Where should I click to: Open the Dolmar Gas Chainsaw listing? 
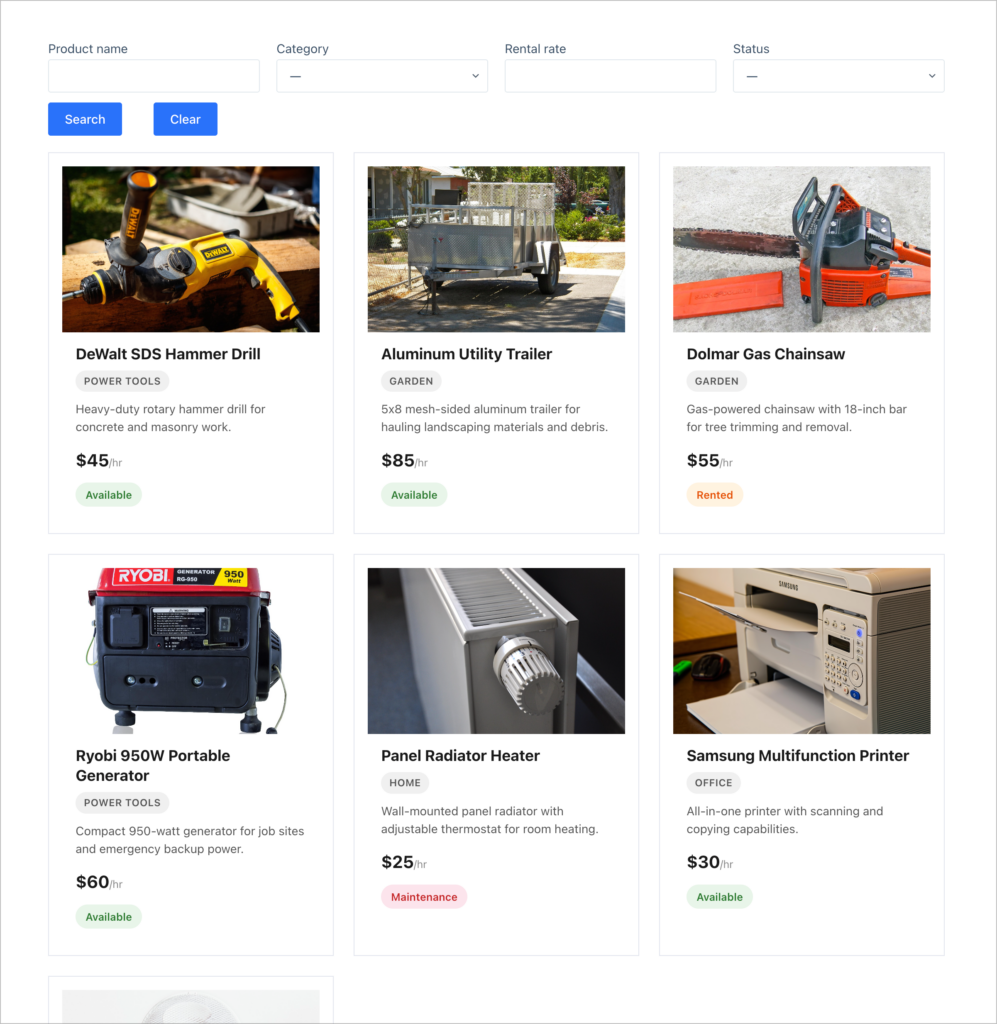coord(765,354)
